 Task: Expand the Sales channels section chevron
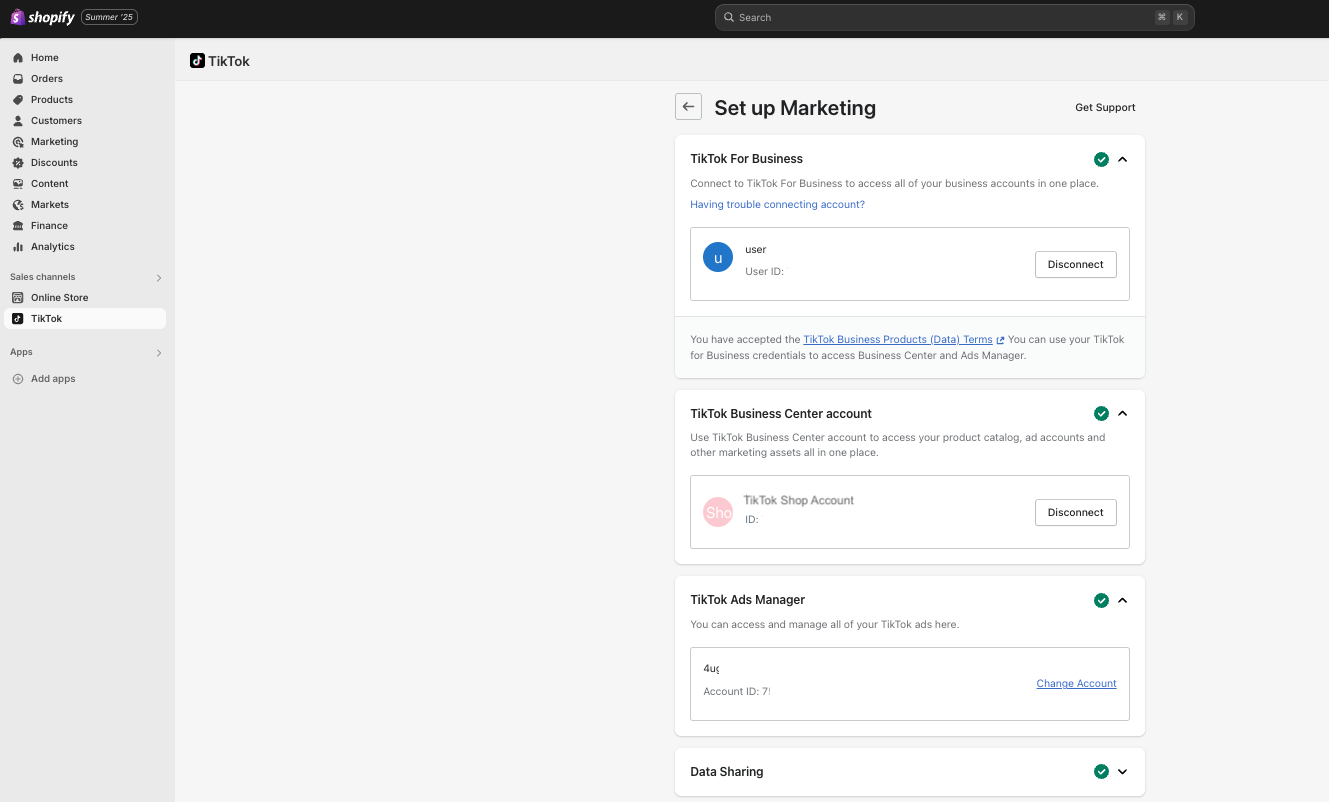158,278
